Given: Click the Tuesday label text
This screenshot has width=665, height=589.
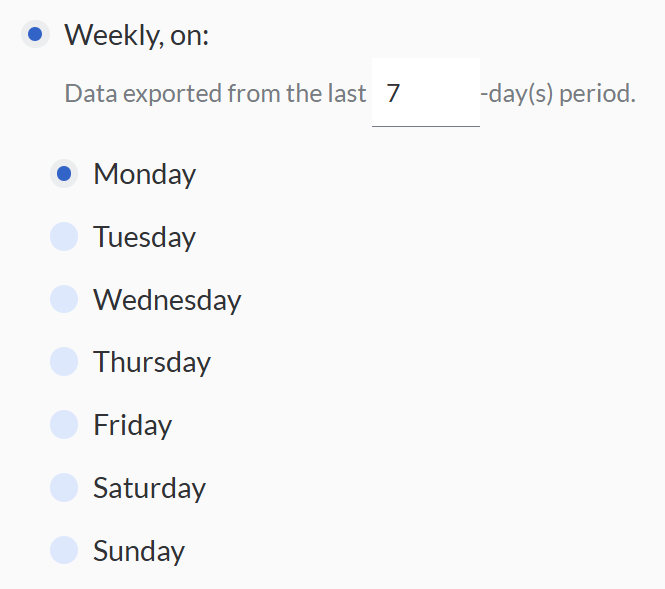Looking at the screenshot, I should 144,237.
